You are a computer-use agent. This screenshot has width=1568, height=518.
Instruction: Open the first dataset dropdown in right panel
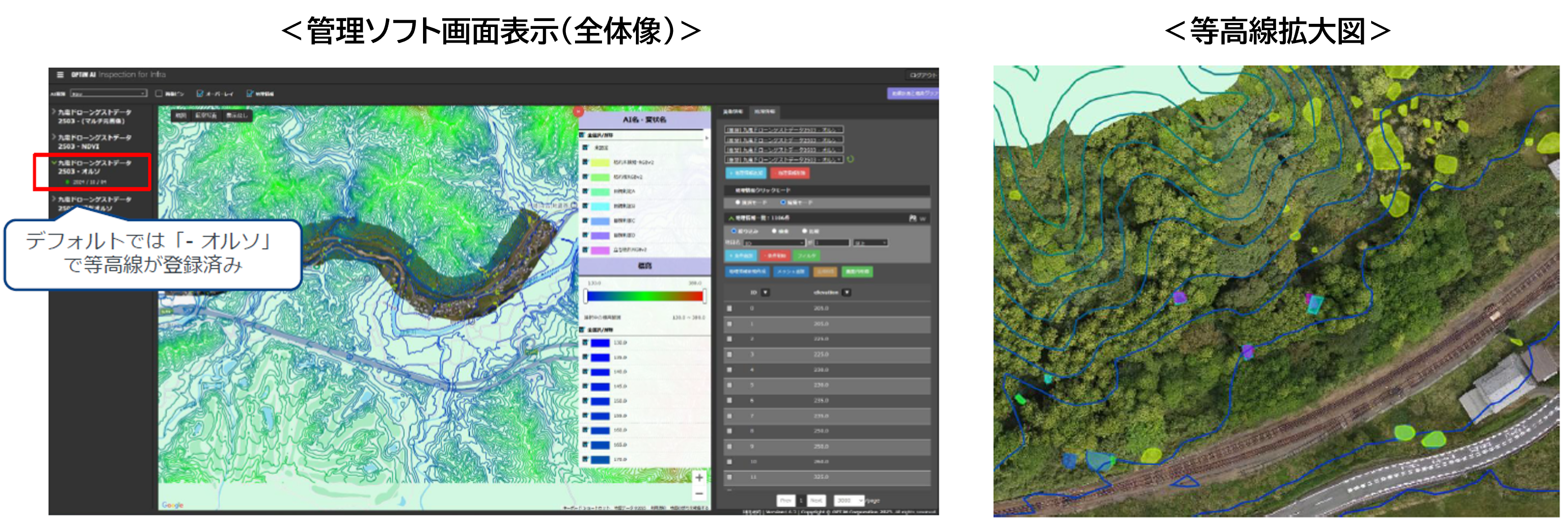point(783,130)
